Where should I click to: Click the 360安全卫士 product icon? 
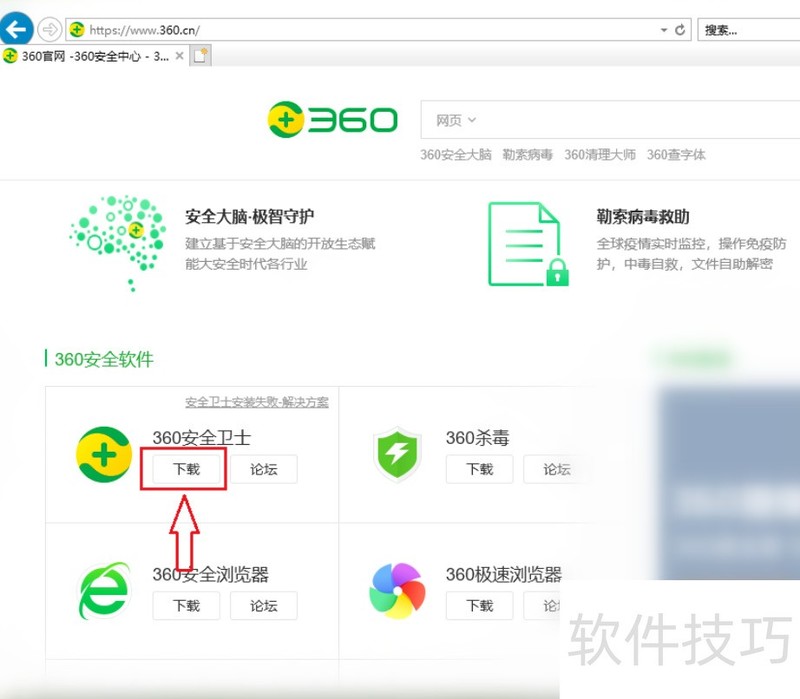[104, 454]
